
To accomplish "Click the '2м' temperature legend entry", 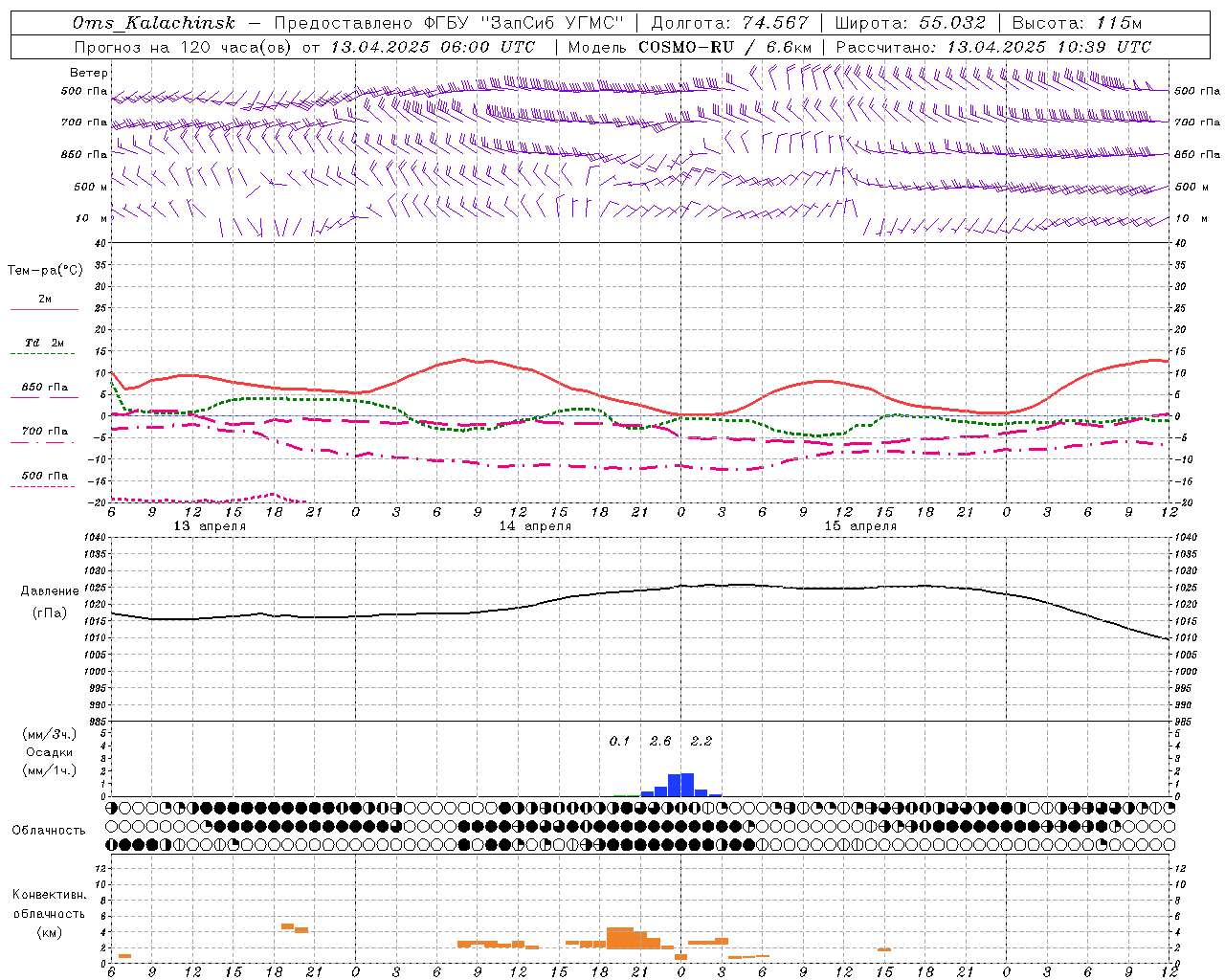I will point(45,299).
